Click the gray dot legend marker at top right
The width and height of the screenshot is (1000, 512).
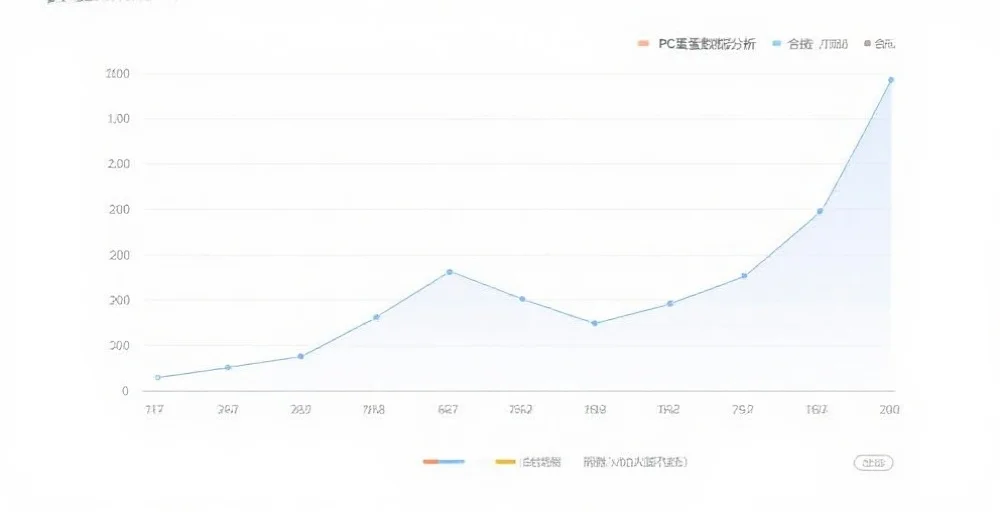[867, 44]
